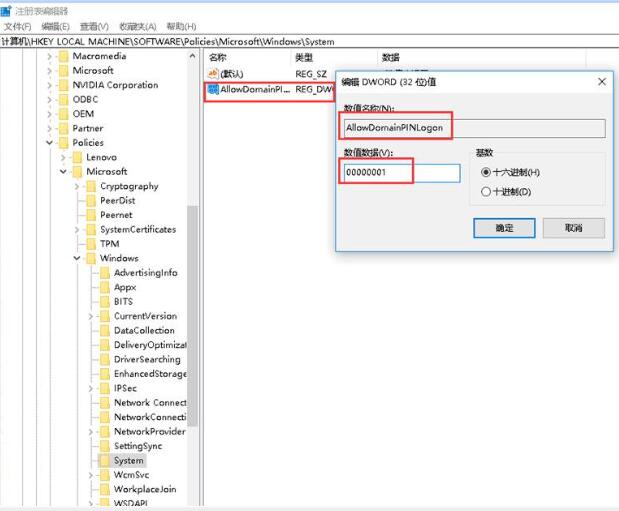Image resolution: width=619 pixels, height=511 pixels.
Task: Click the Registry Editor title bar icon
Action: pos(6,11)
